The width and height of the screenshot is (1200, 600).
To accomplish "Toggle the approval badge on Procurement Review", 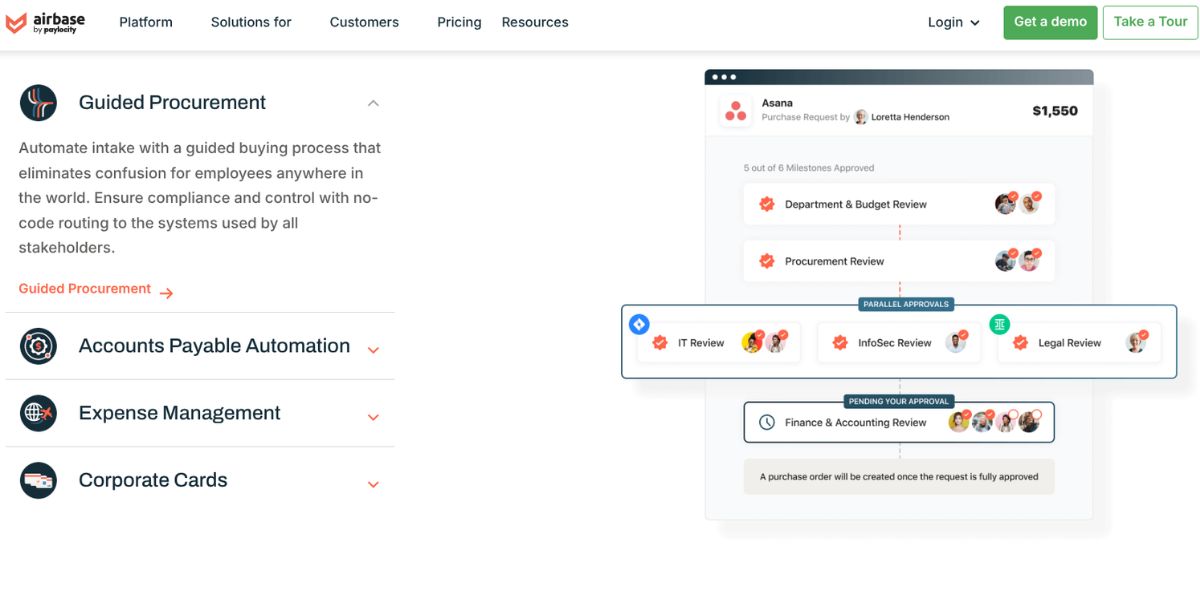I will [x=766, y=261].
